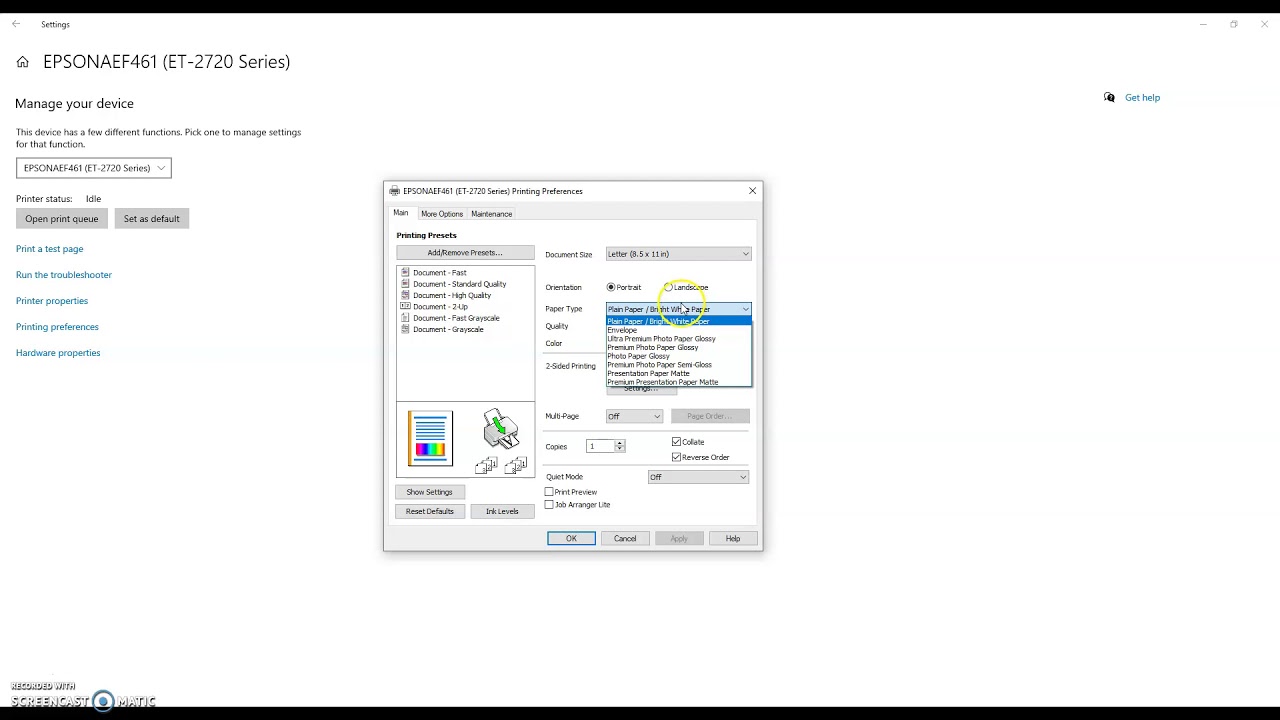Click Add/Remove Presets button
Viewport: 1280px width, 720px height.
pos(465,253)
